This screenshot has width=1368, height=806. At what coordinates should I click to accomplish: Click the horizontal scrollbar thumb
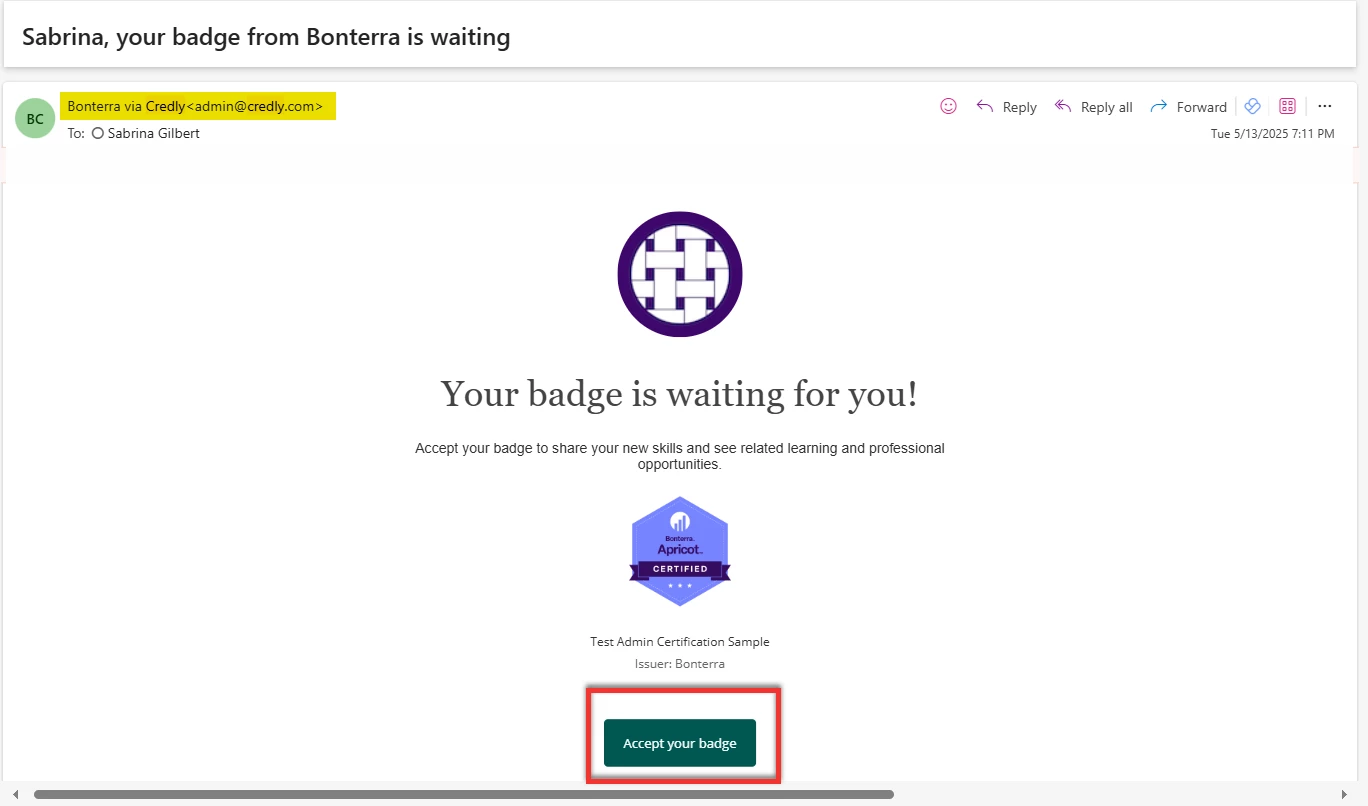tap(464, 795)
